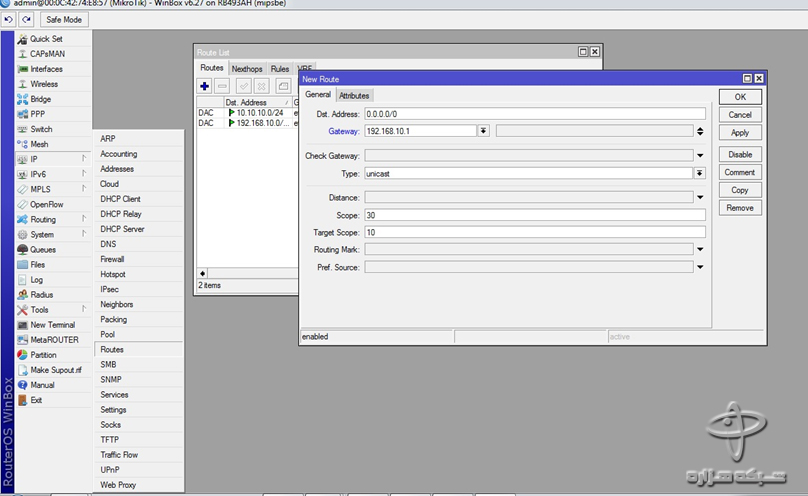Expand the Routing submenu
The image size is (808, 496).
click(54, 219)
